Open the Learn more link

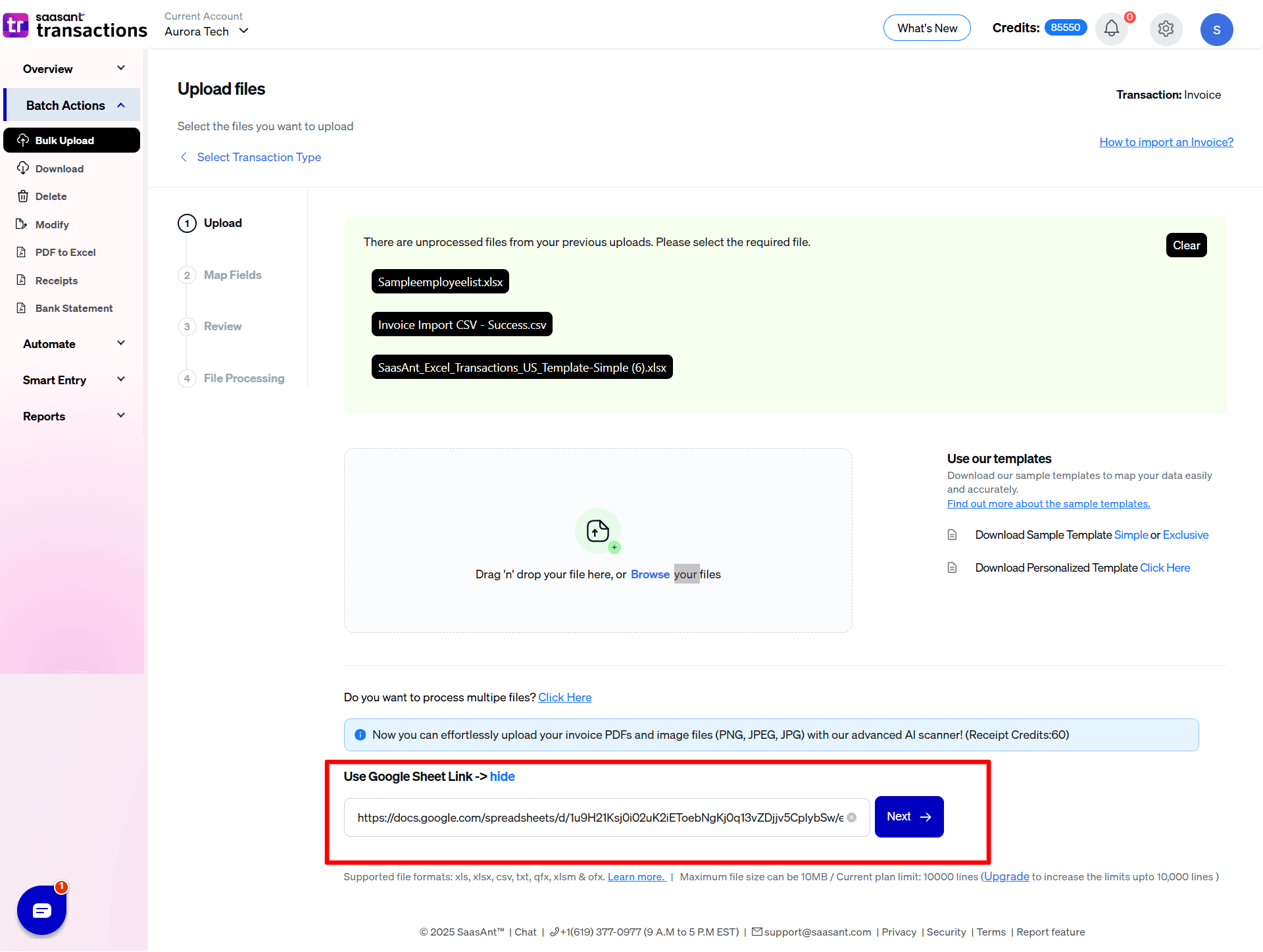[x=636, y=876]
